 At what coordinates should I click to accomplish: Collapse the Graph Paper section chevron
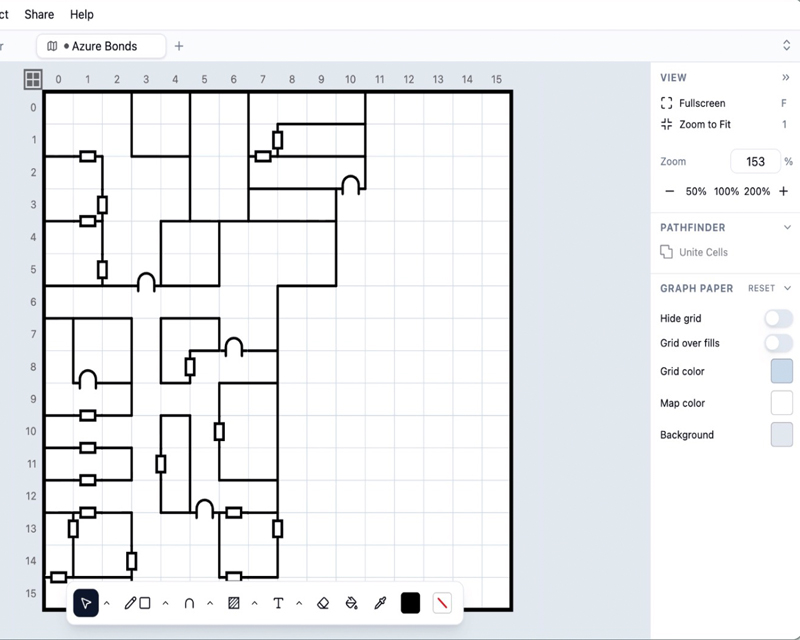(x=787, y=288)
